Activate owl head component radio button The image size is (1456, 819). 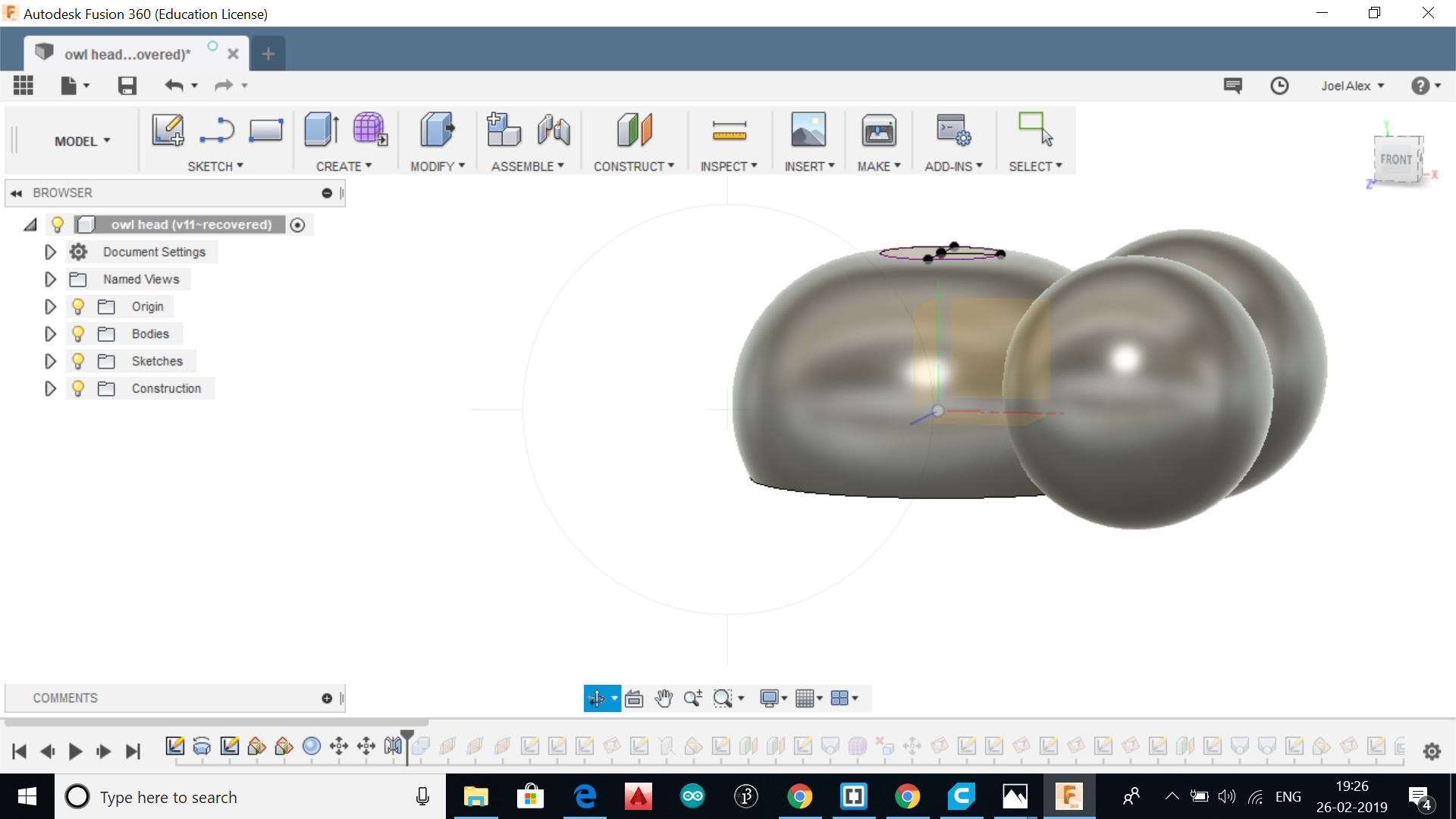[298, 225]
